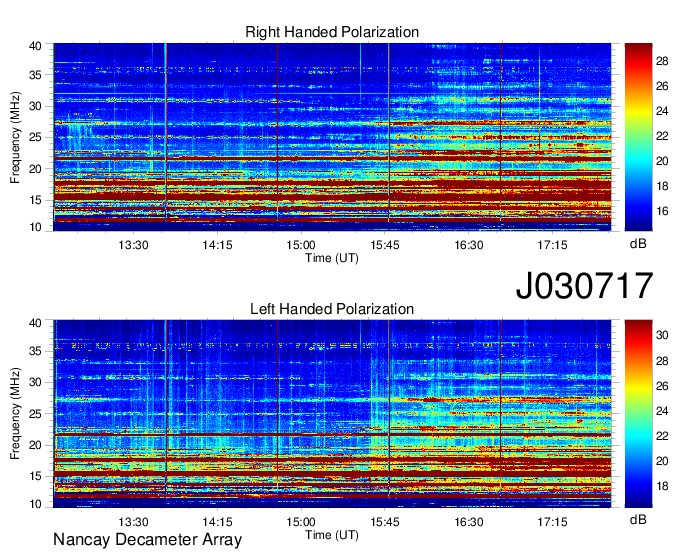Viewport: 680px width, 552px height.
Task: Click the 10 MHz tick of Left Handed plot
Action: 35,504
